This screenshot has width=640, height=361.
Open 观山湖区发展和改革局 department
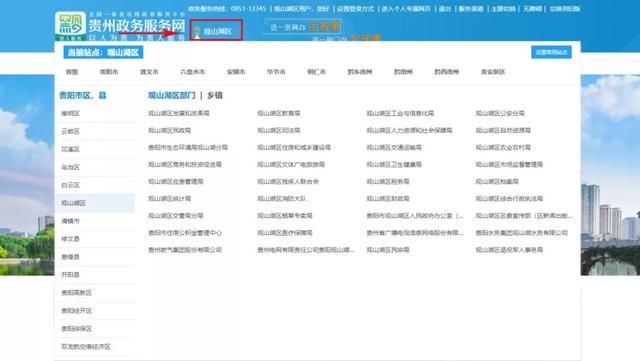[x=179, y=114]
